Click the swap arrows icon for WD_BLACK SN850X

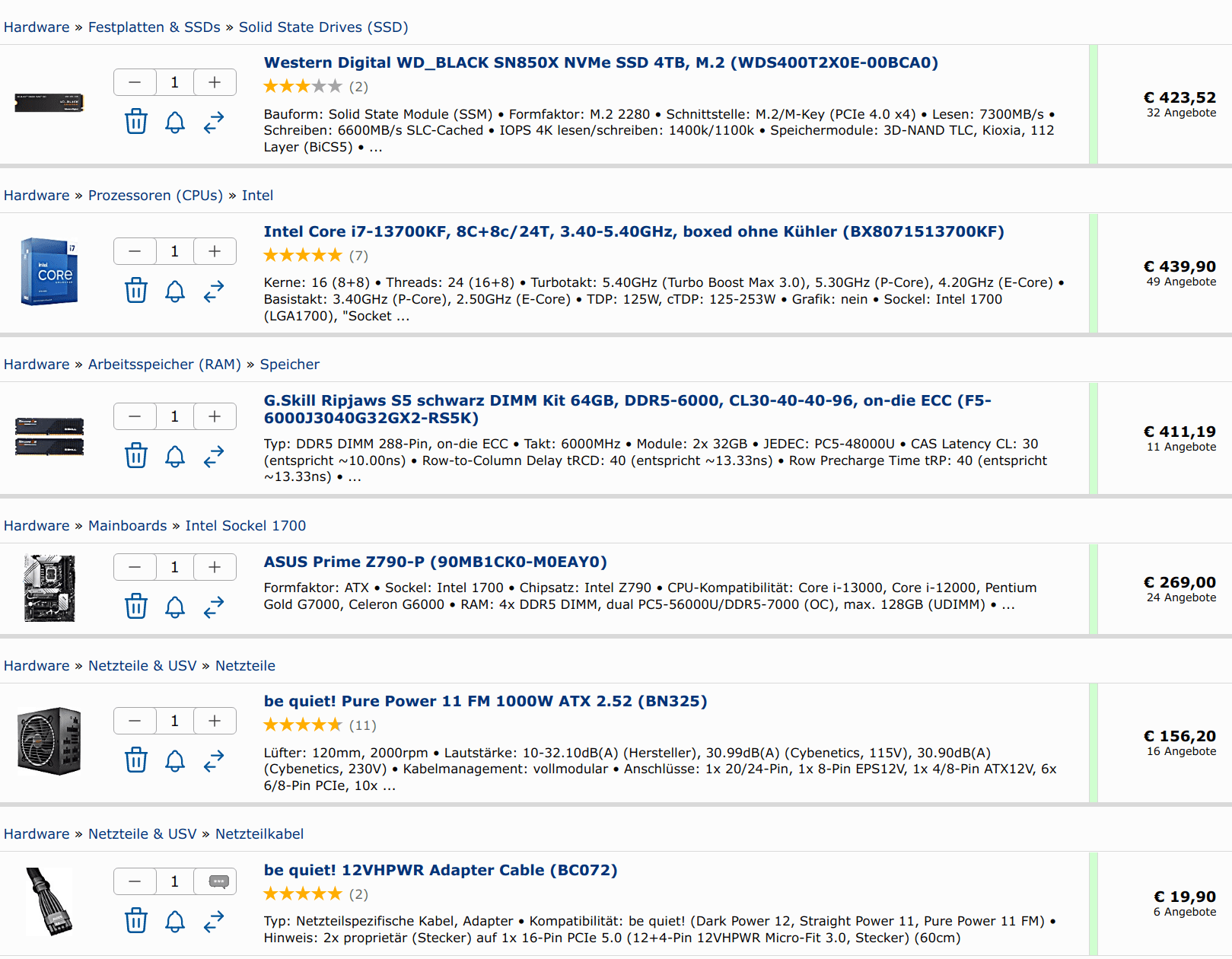pyautogui.click(x=214, y=122)
